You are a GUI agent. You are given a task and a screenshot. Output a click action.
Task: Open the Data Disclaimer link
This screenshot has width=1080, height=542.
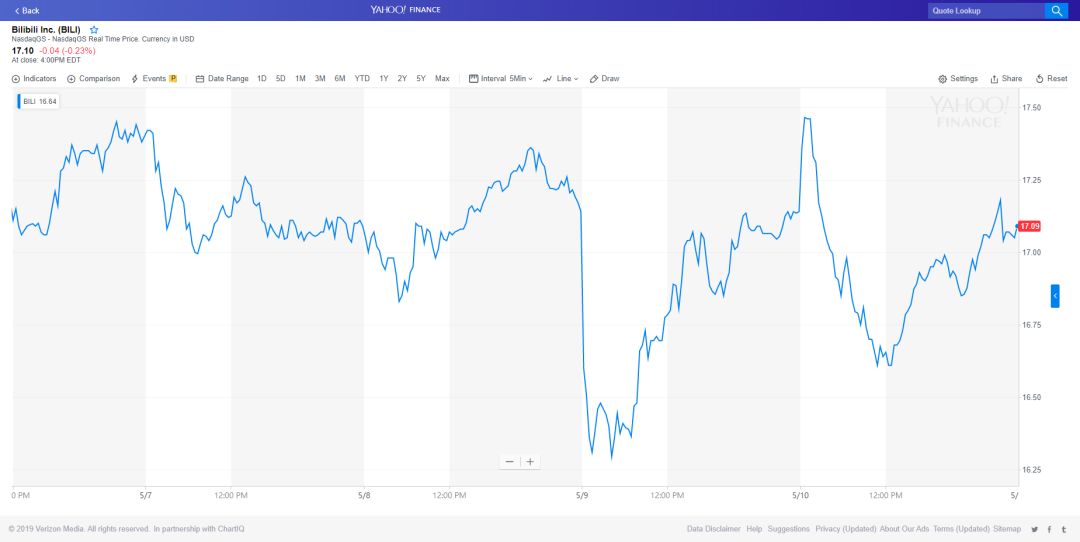(713, 529)
